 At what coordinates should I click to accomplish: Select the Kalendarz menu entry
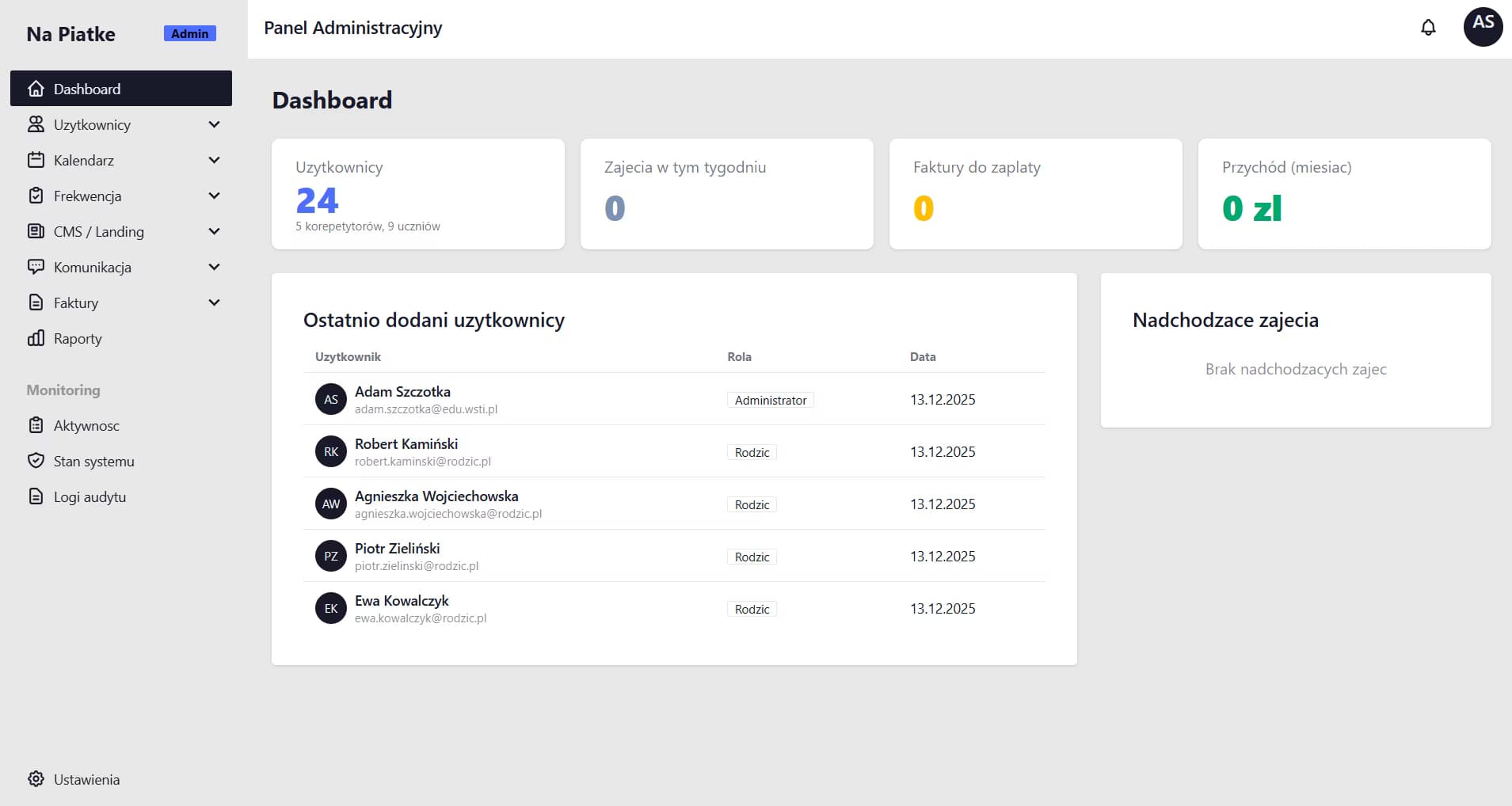click(83, 160)
